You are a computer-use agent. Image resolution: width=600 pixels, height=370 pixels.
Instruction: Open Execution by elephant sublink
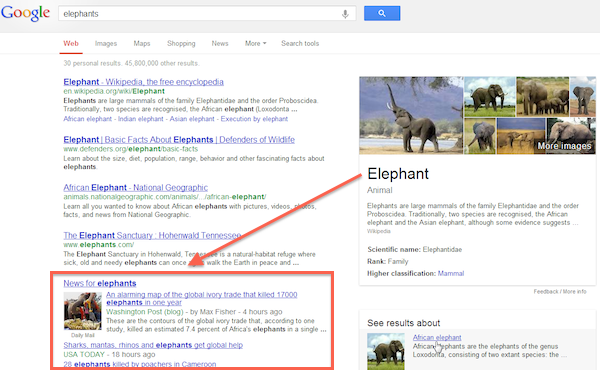254,119
